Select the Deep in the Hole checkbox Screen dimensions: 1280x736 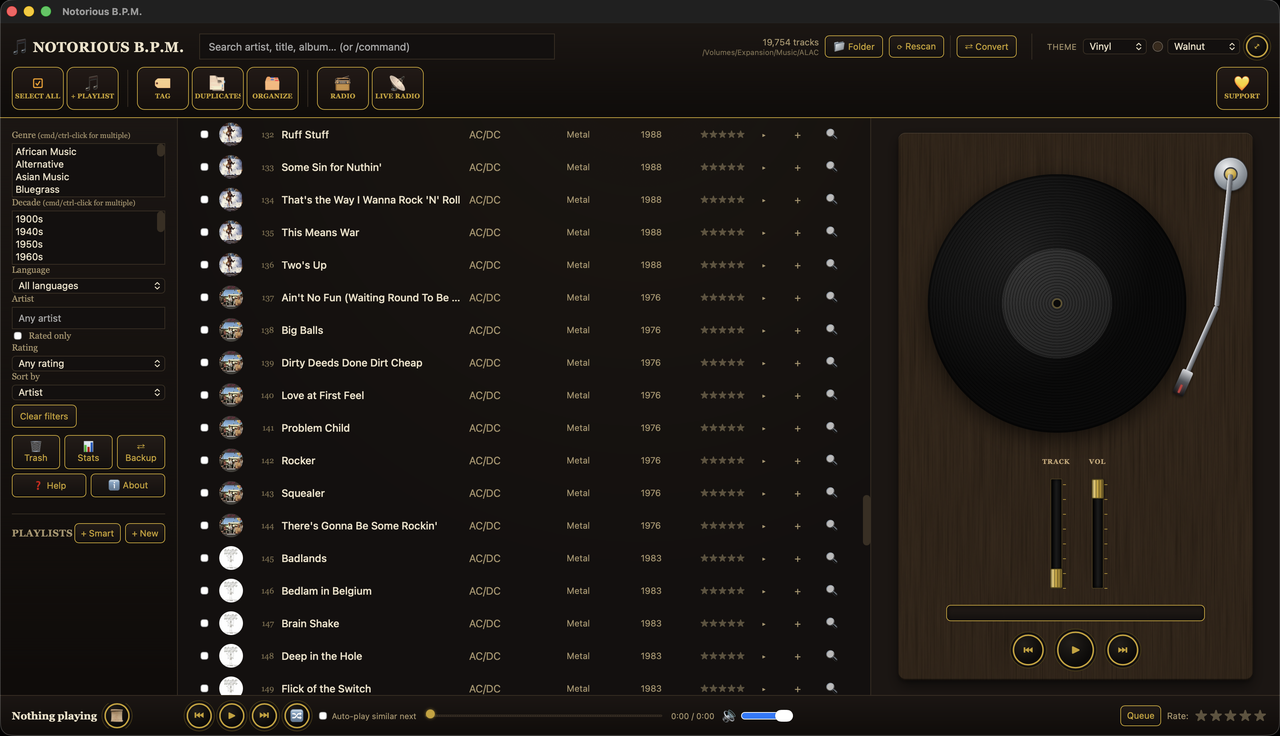pyautogui.click(x=205, y=656)
